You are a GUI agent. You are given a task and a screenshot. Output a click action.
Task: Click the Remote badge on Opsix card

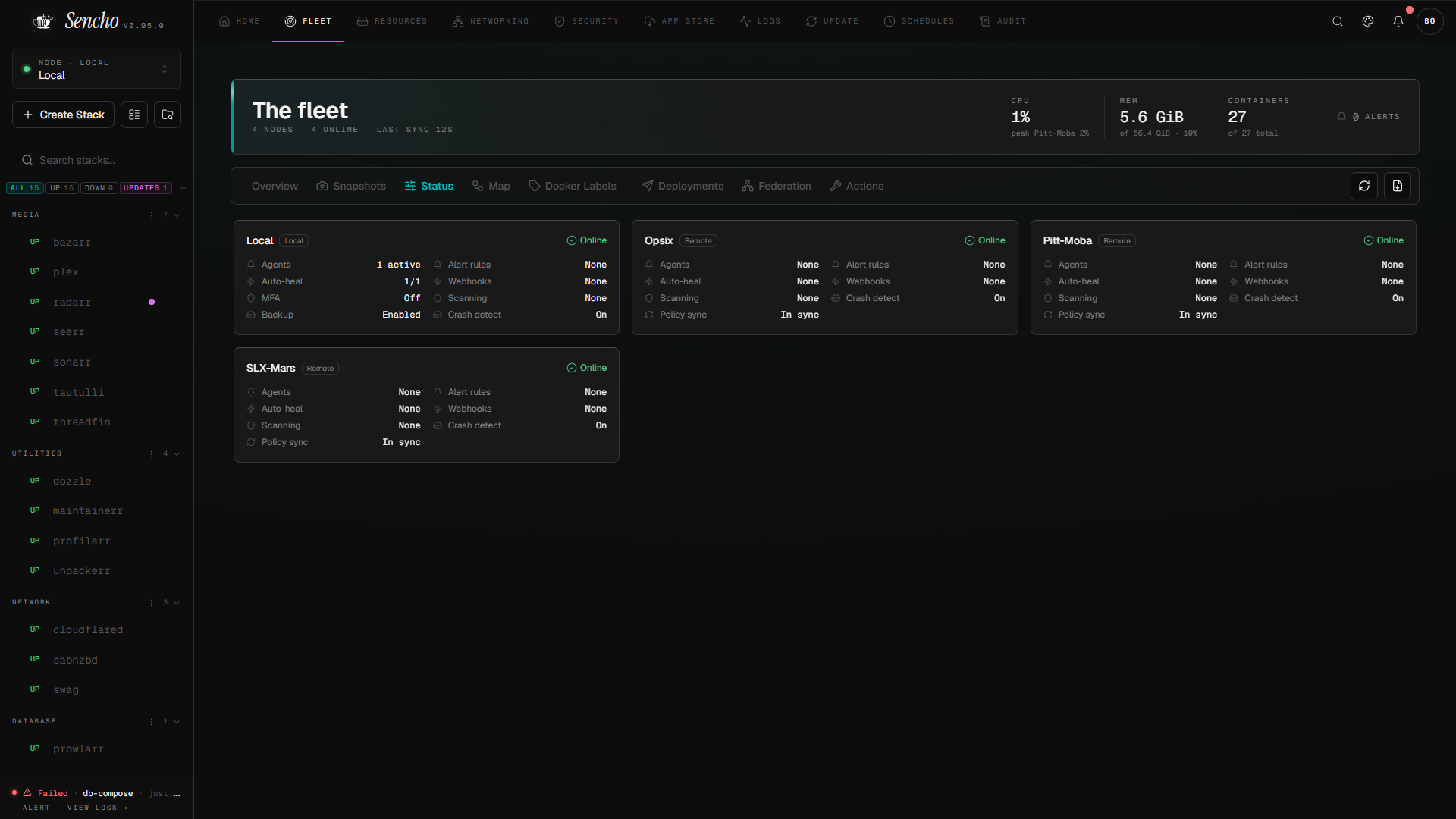[x=698, y=241]
